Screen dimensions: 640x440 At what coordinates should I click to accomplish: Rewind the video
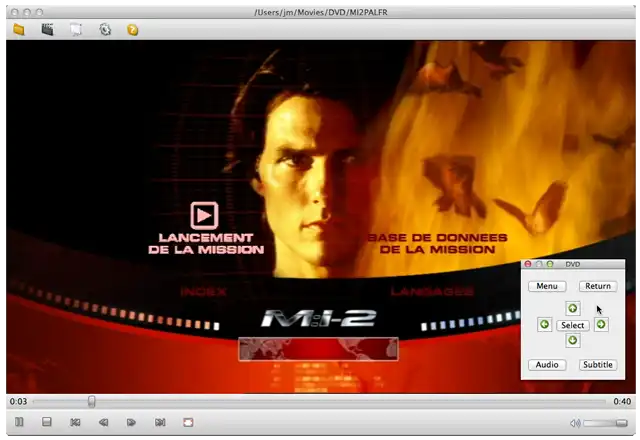pos(103,422)
